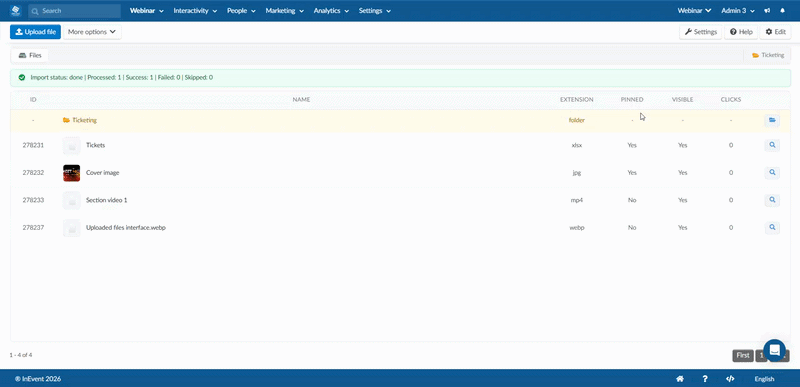This screenshot has height=387, width=800.
Task: Click the open-folder icon for Ticketing row
Action: (x=772, y=120)
